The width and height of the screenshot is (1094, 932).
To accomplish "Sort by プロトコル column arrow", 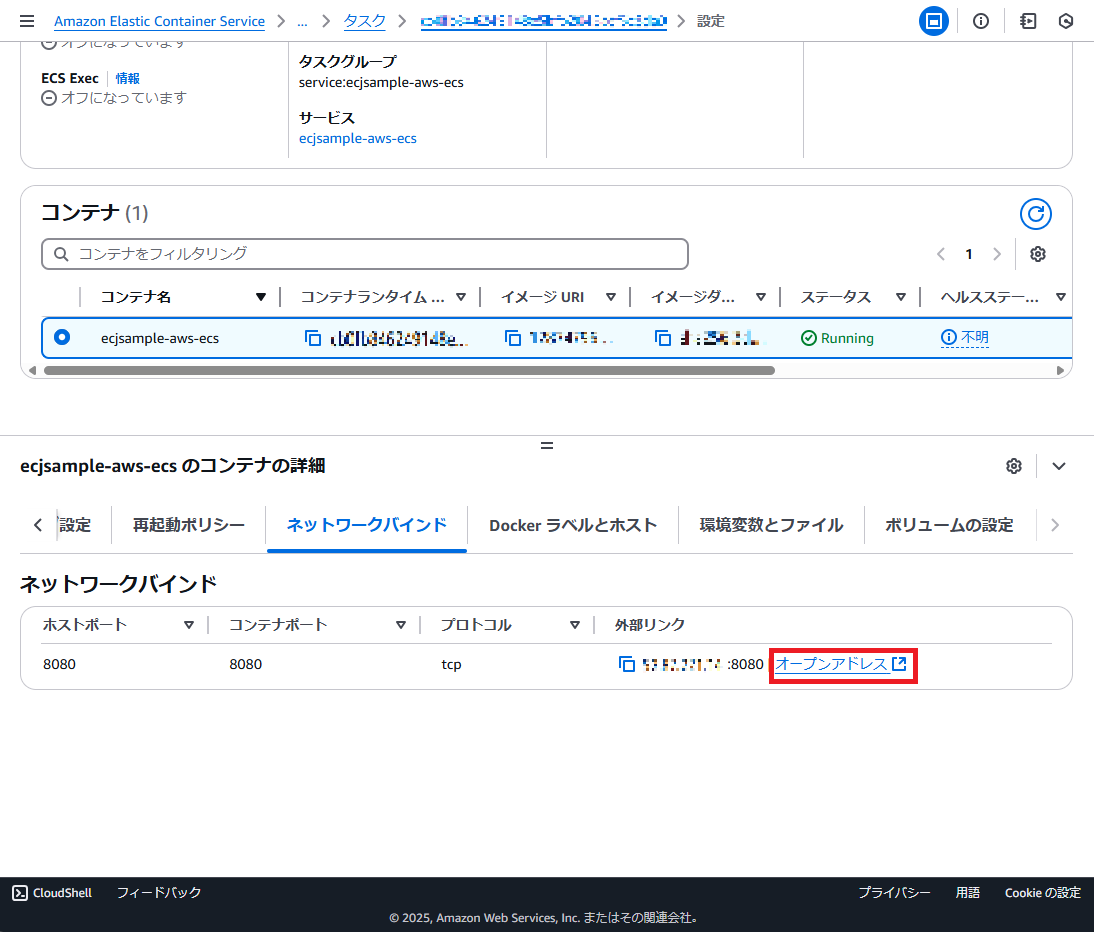I will click(x=574, y=625).
